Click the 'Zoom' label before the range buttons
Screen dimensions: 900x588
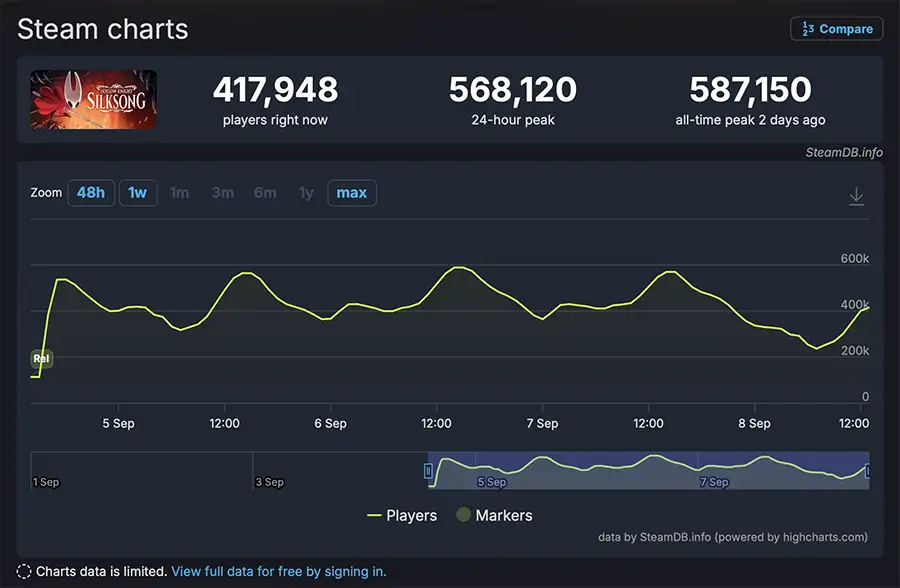coord(46,193)
